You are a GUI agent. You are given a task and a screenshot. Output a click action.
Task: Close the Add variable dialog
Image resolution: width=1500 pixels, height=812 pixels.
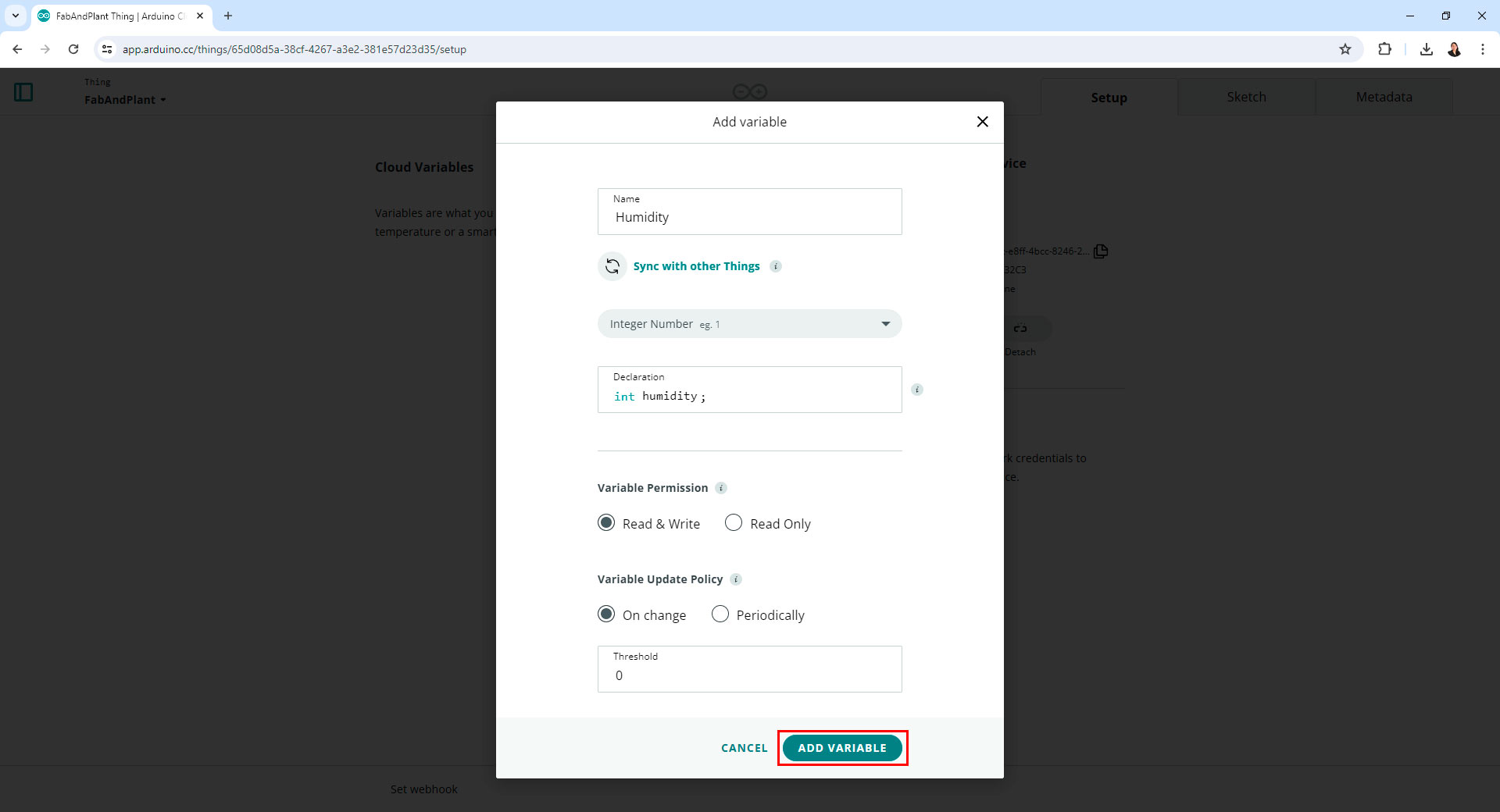982,122
